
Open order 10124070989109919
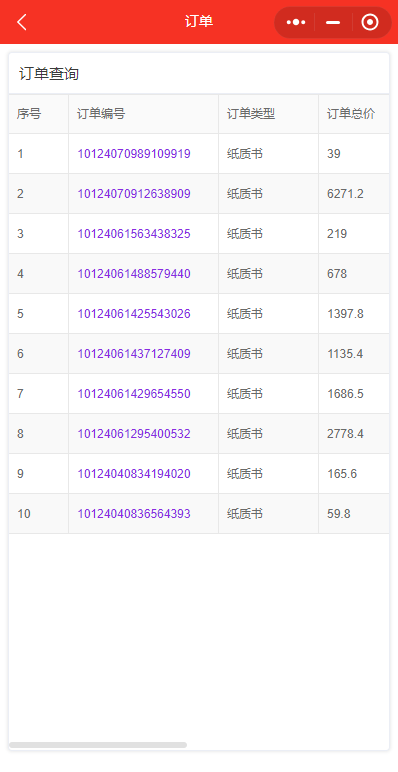tap(134, 154)
